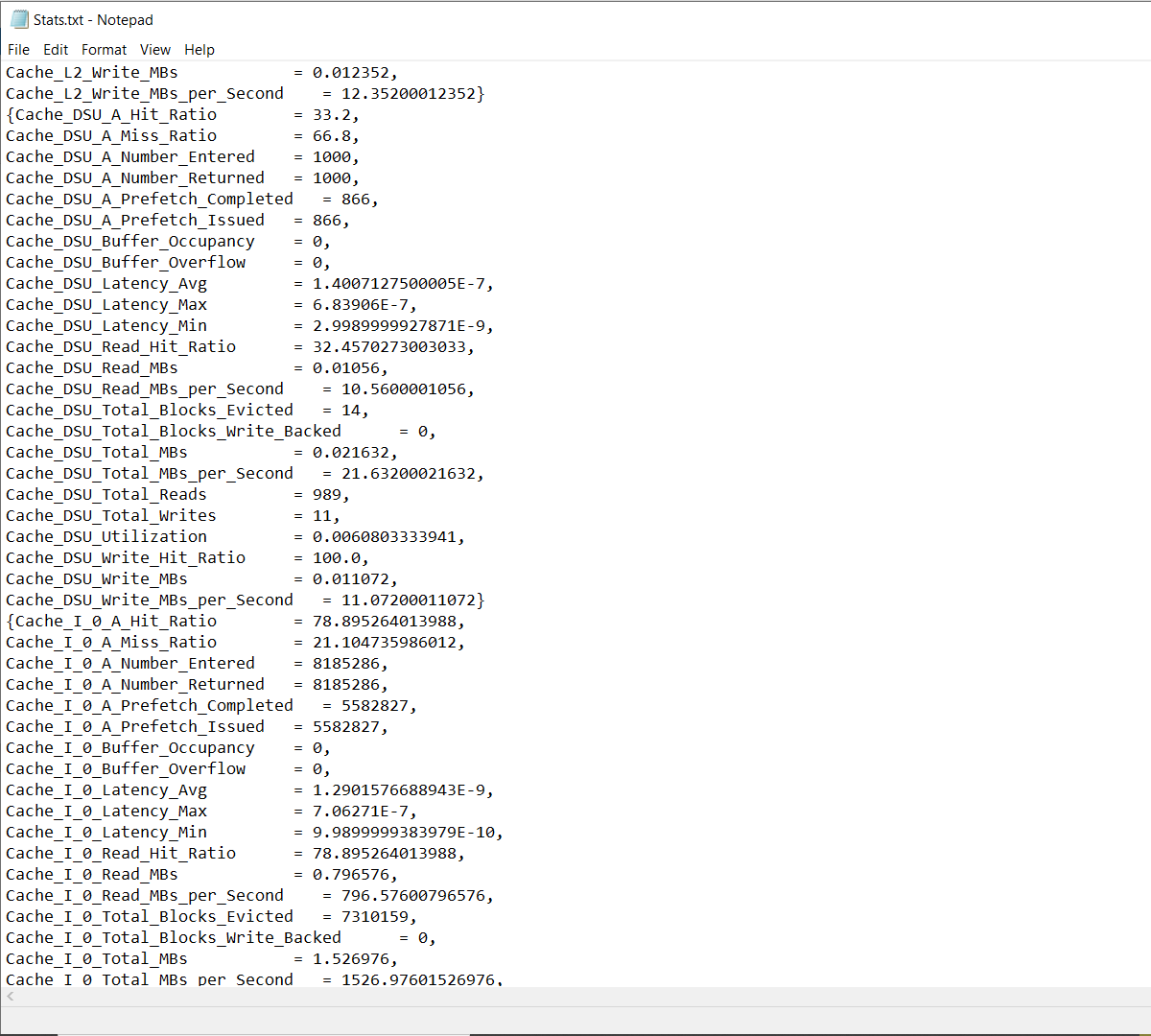Screen dimensions: 1151x1036
Task: Click the Cache_I_0_Buffer_Occupancy line
Action: 168,748
